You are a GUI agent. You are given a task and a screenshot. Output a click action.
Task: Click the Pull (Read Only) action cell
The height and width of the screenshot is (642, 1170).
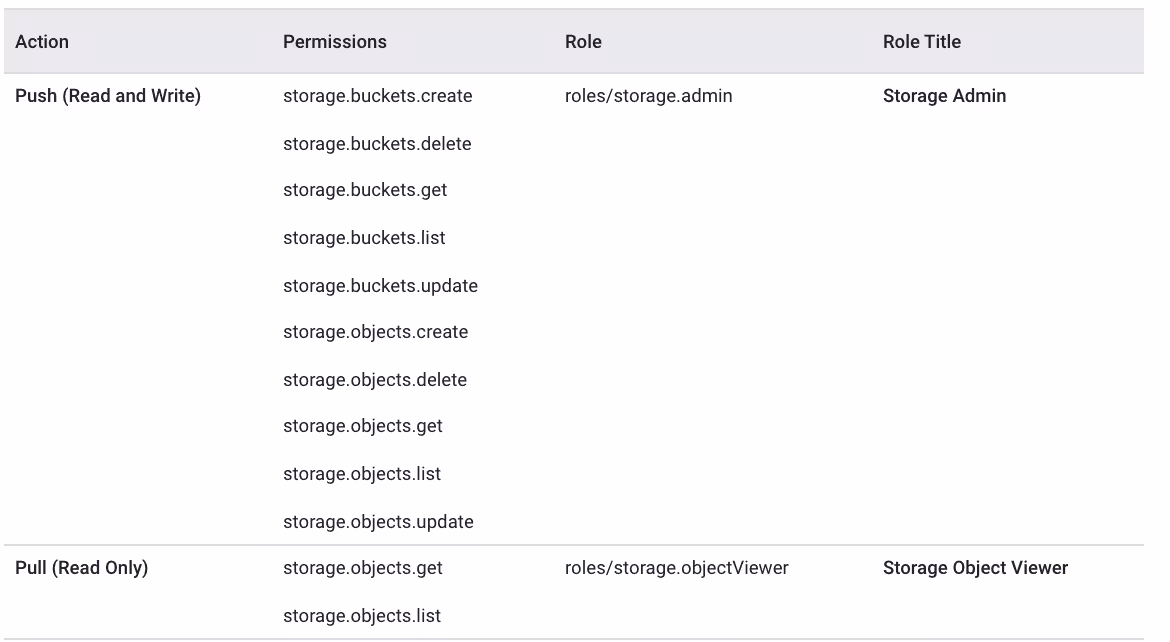coord(81,568)
